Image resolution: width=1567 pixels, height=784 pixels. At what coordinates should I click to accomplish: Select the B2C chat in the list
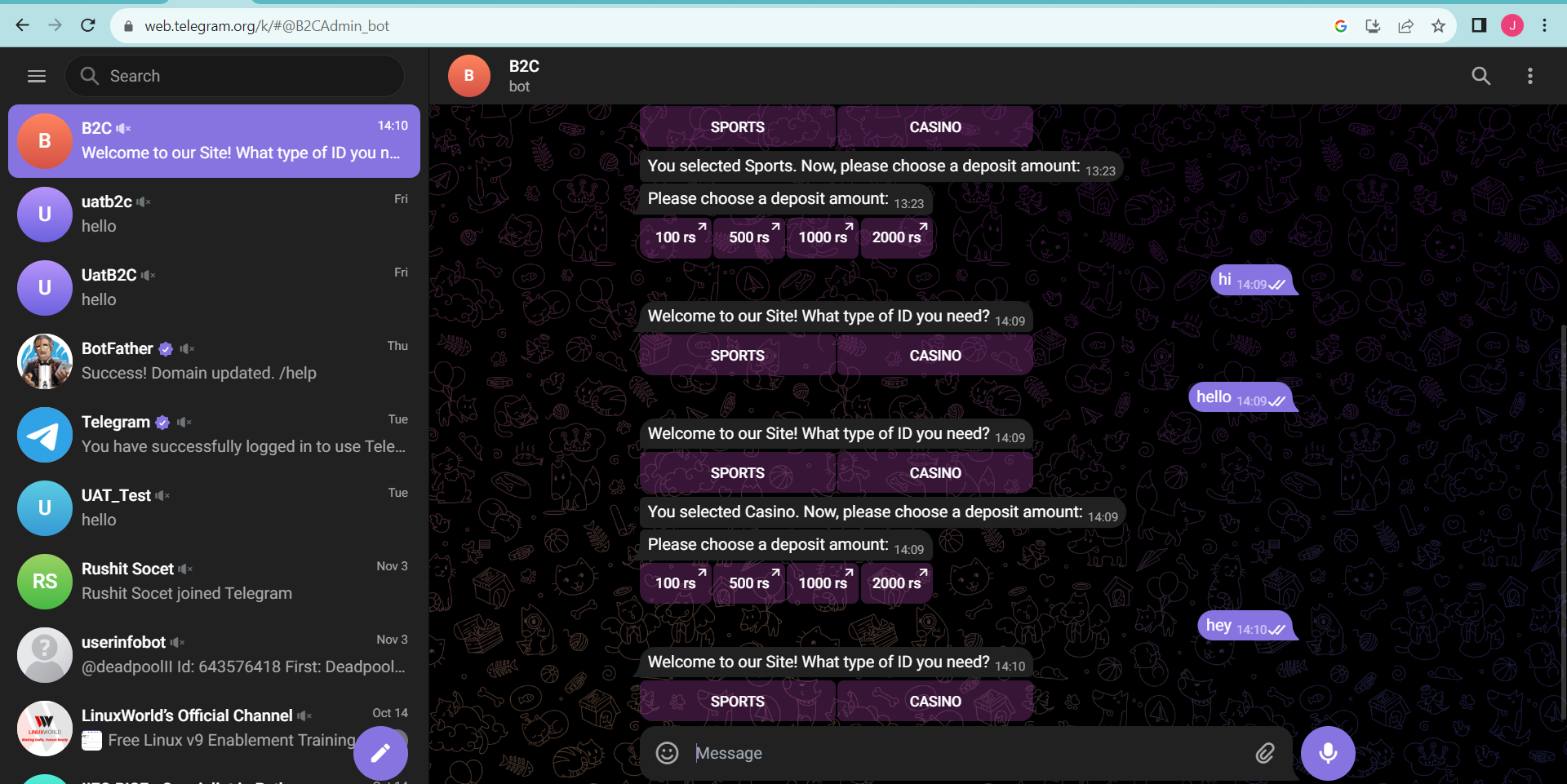214,141
